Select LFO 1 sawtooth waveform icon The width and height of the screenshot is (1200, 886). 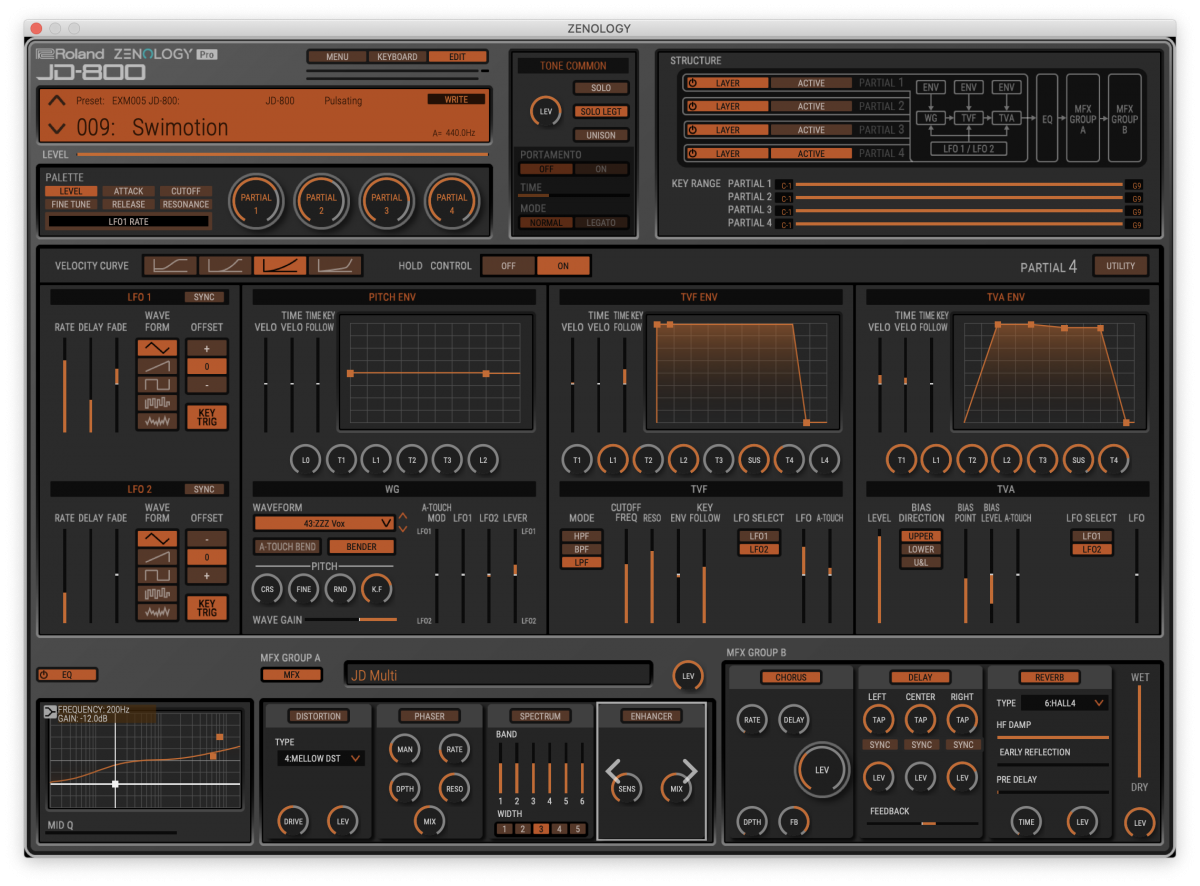click(158, 366)
